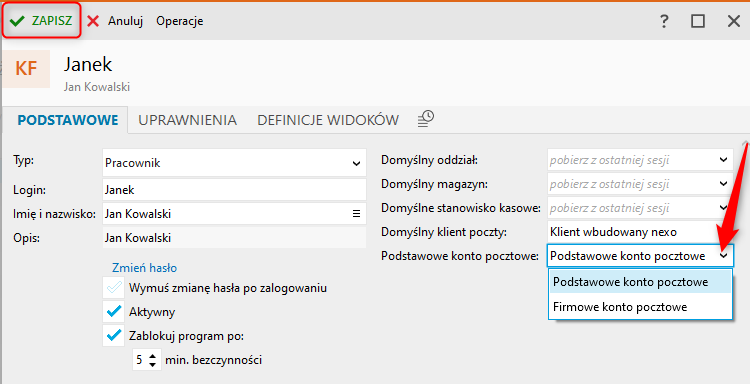750x384 pixels.
Task: Open the Operacje menu
Action: (x=179, y=21)
